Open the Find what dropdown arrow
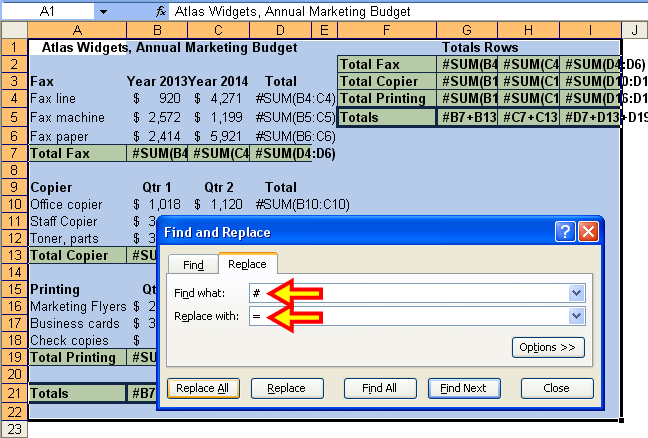 coord(576,293)
